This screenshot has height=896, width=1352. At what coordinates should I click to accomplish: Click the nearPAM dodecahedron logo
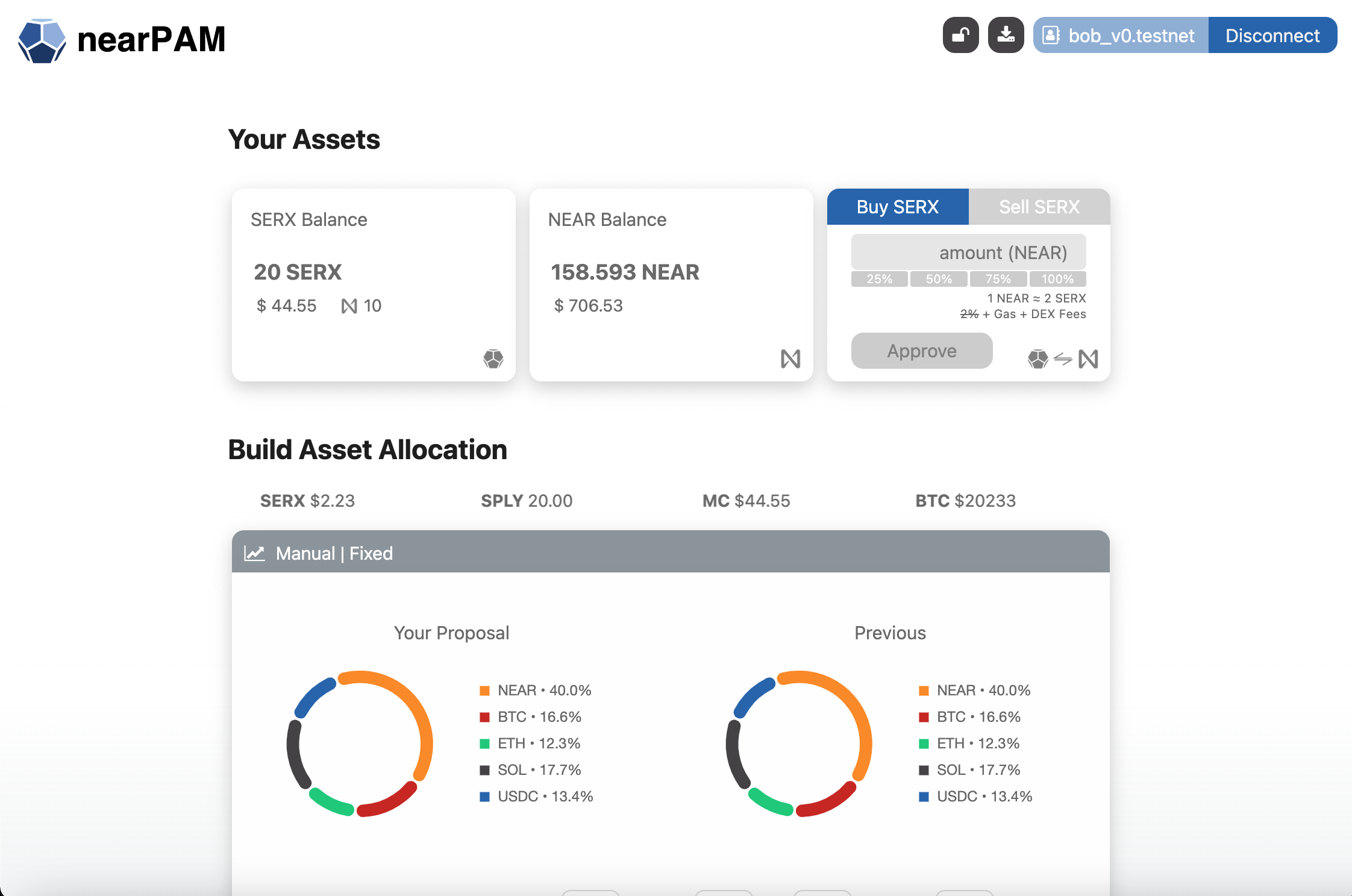click(42, 40)
